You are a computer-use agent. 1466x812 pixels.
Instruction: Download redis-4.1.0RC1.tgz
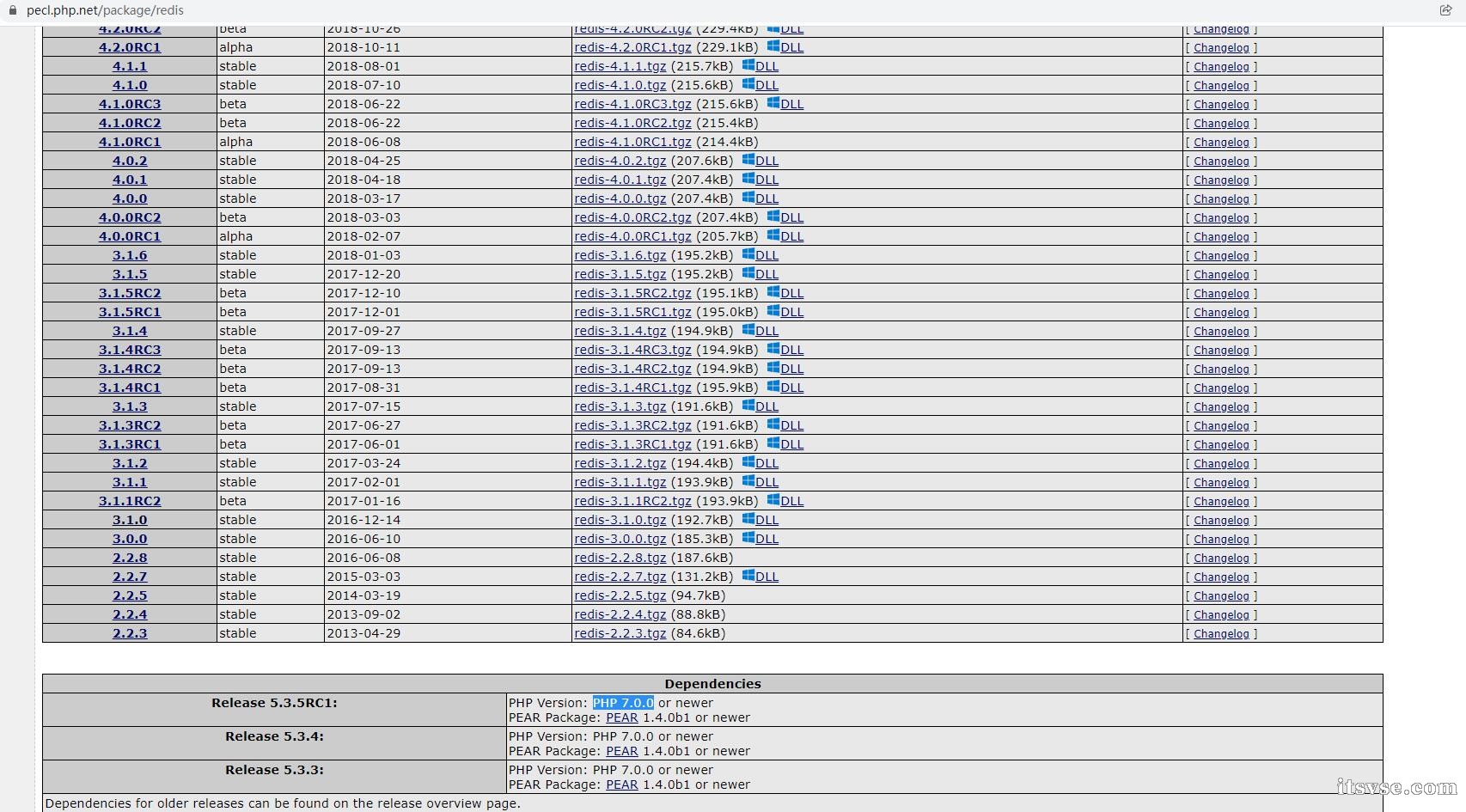point(632,142)
